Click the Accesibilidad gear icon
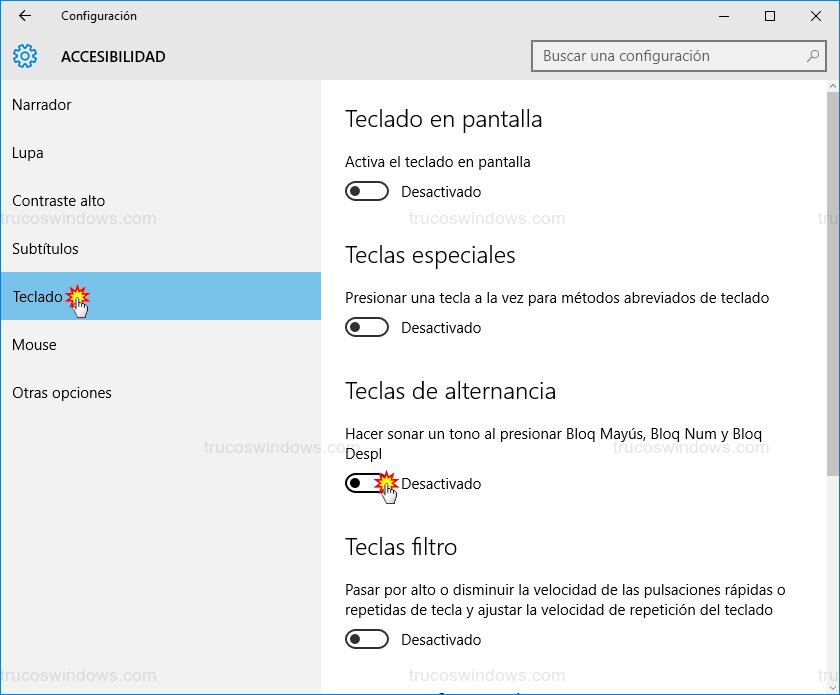Image resolution: width=840 pixels, height=695 pixels. point(25,56)
